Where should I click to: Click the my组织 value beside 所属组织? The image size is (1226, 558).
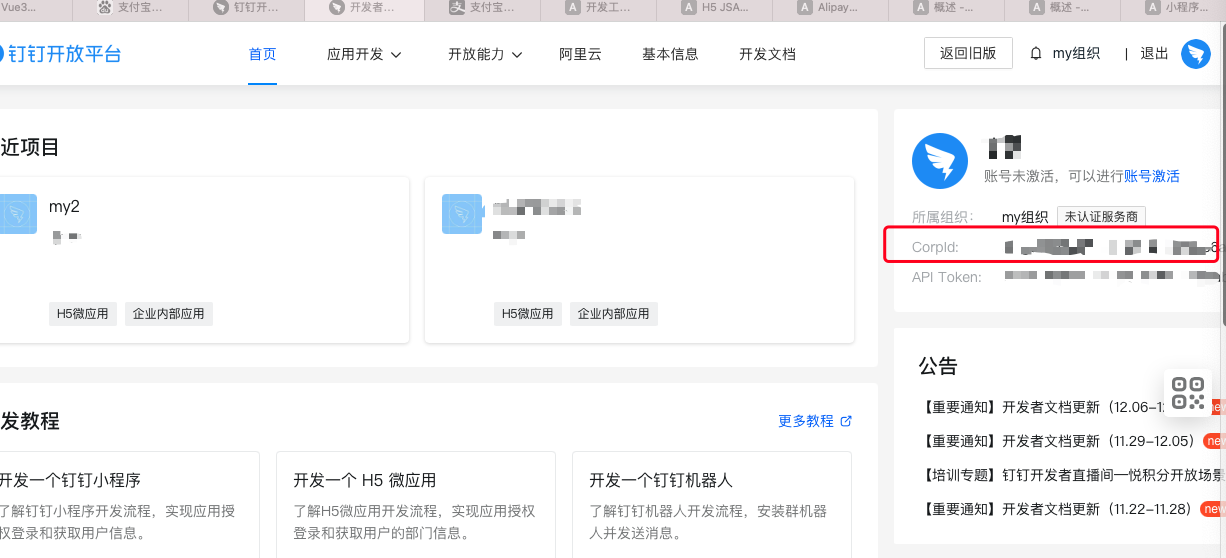pyautogui.click(x=1025, y=217)
